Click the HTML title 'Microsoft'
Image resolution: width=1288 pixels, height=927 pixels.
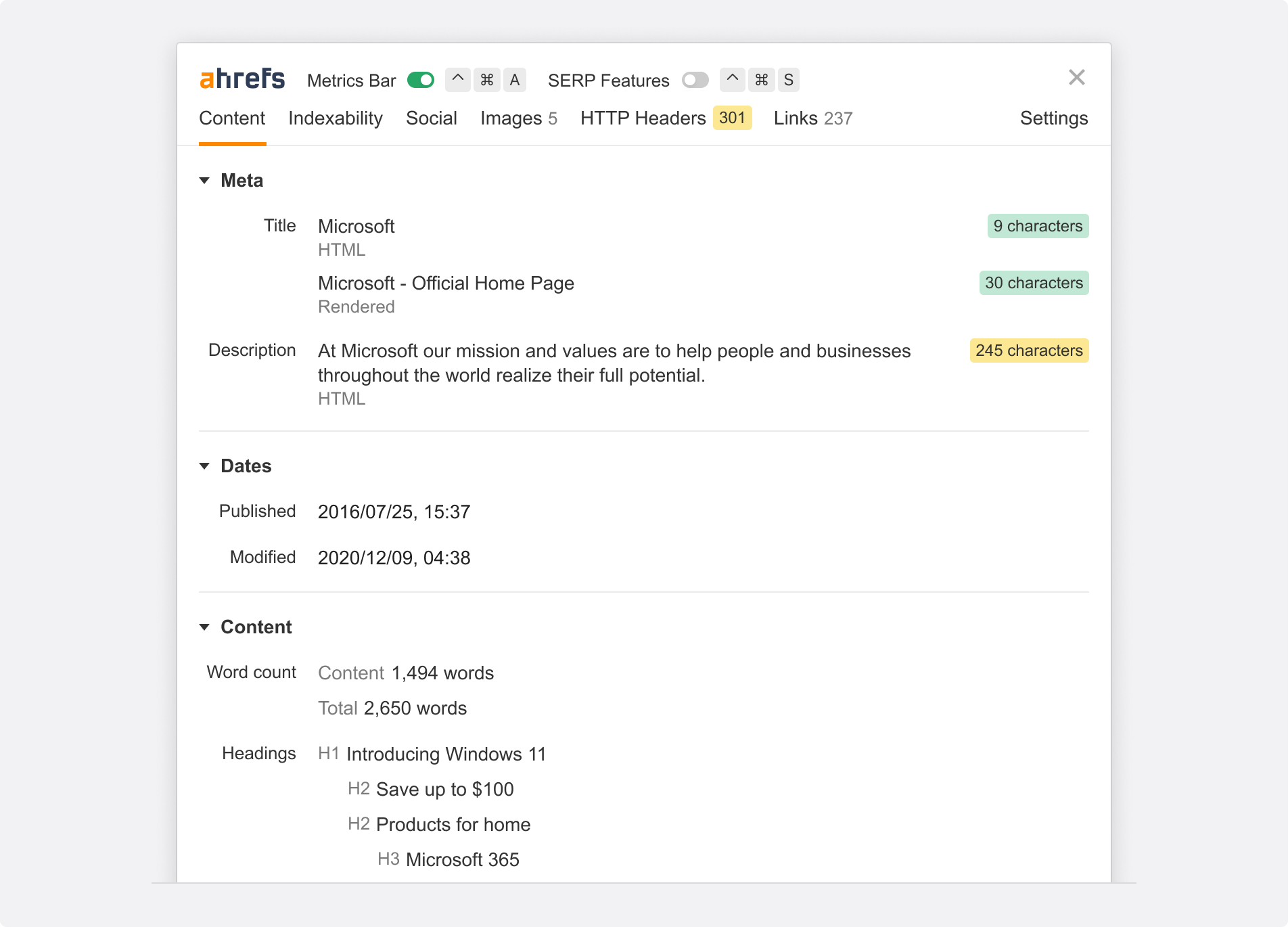[356, 227]
